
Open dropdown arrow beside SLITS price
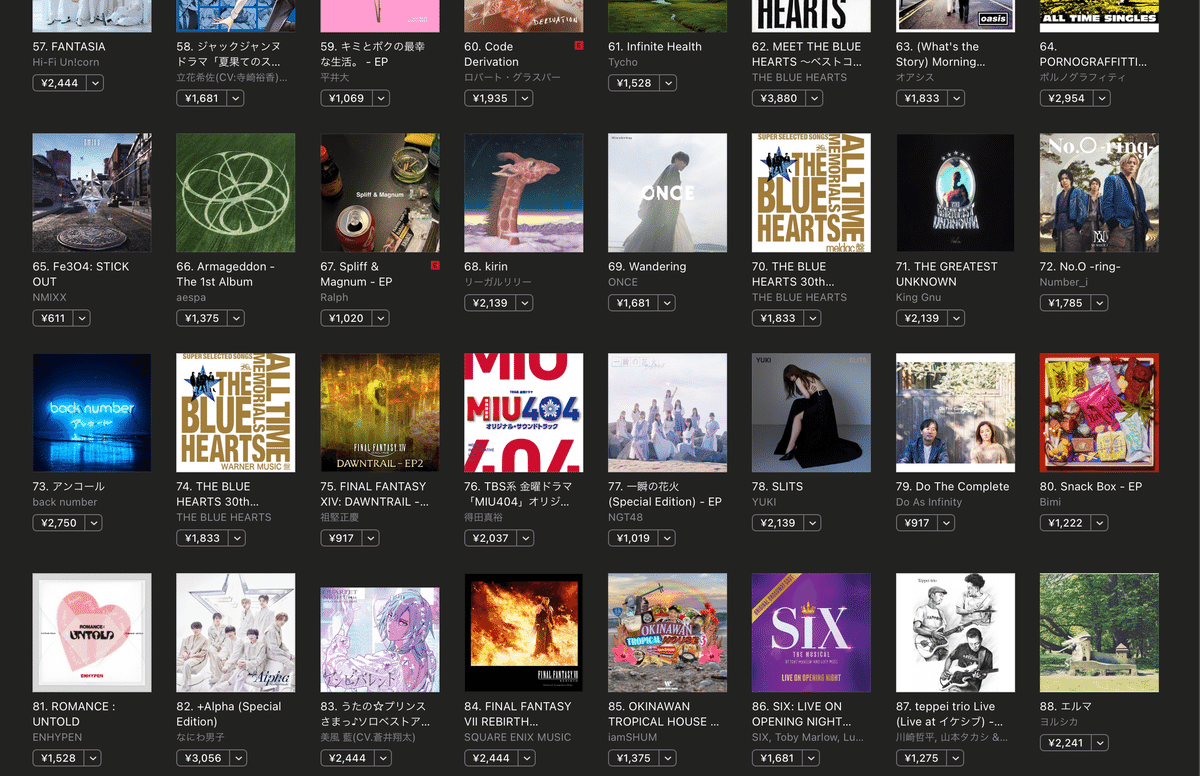(813, 523)
